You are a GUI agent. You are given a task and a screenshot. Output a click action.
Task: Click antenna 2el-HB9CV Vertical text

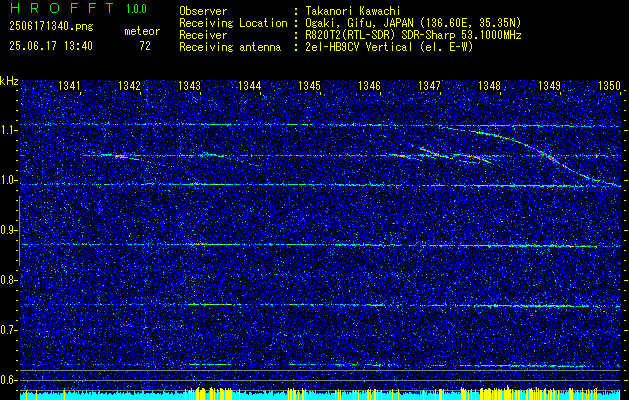pos(389,47)
